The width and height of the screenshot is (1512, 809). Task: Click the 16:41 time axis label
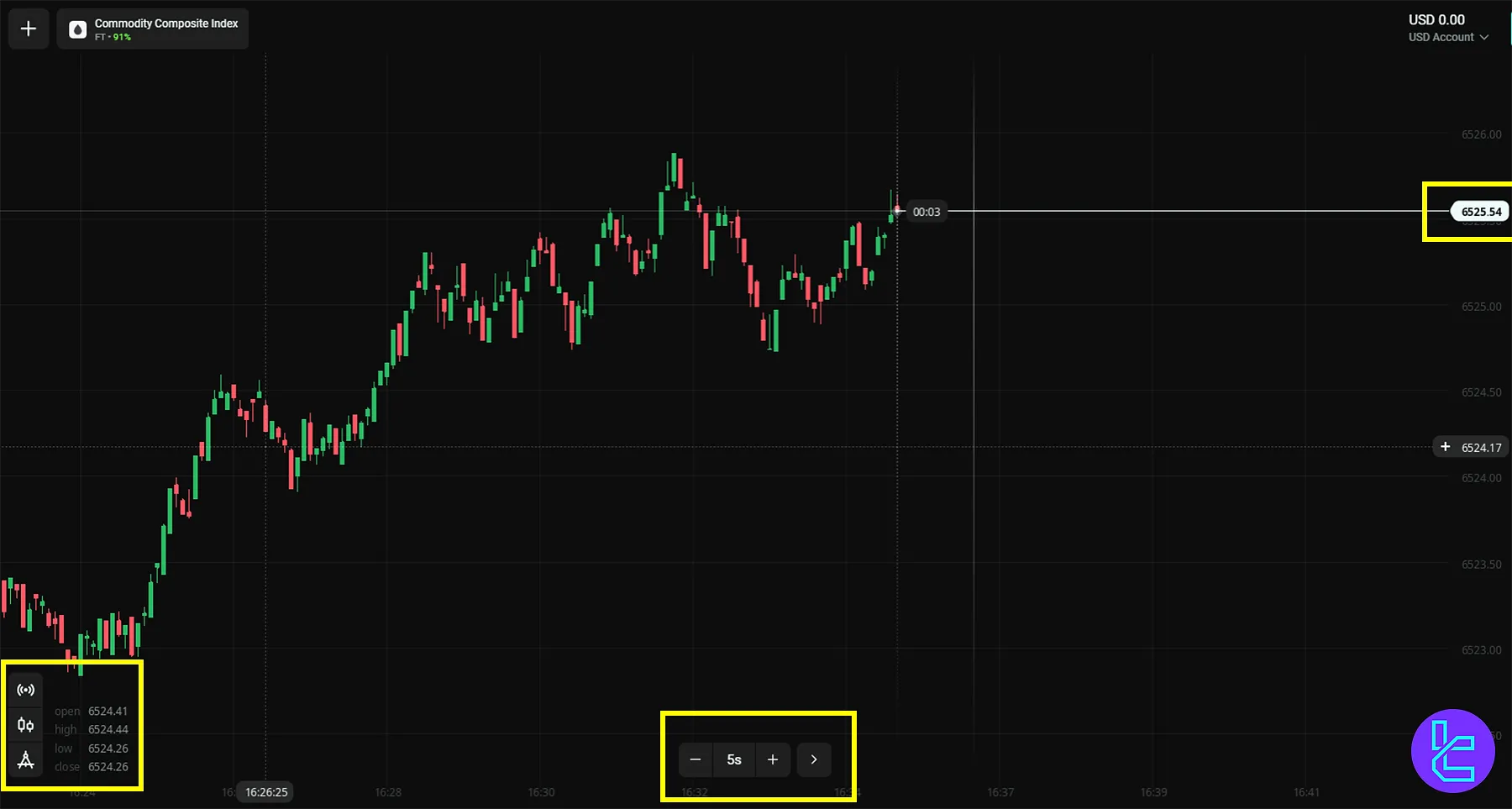point(1306,792)
